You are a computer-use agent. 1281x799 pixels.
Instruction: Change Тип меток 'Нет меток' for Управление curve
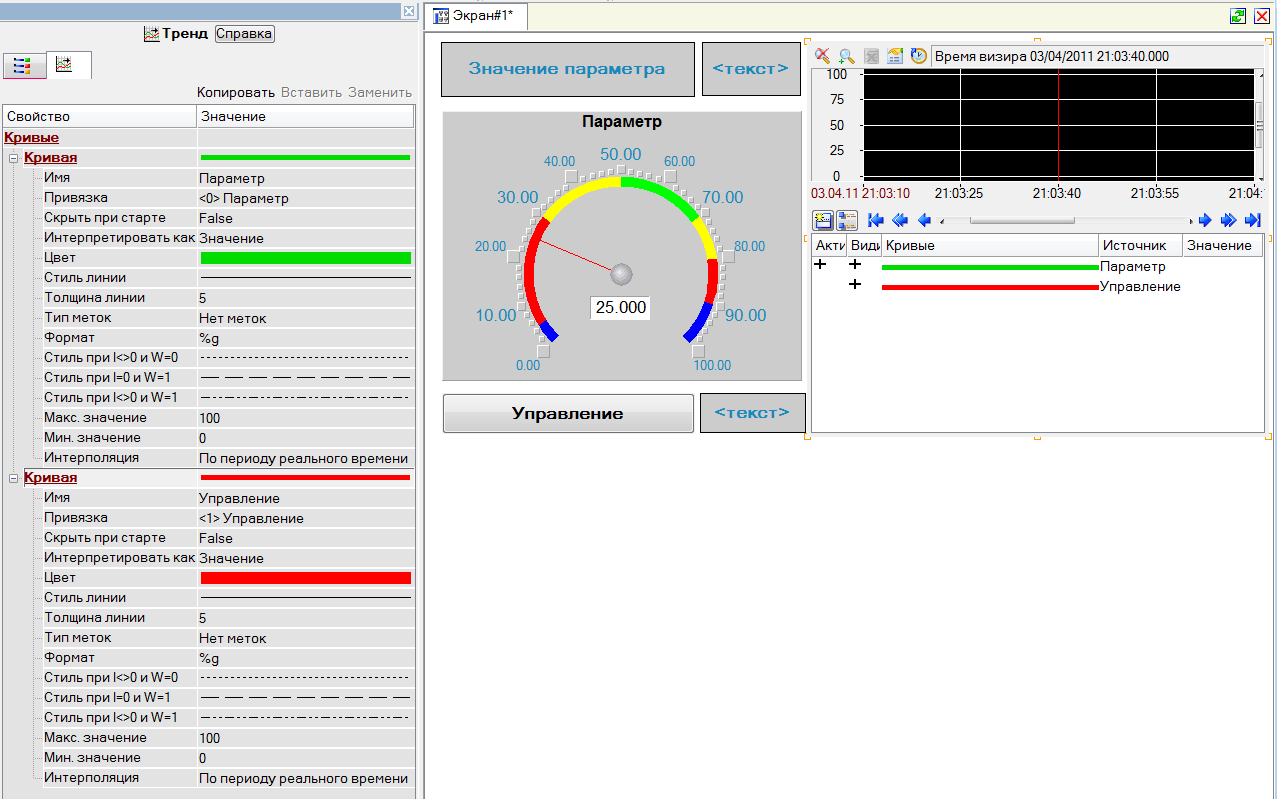[x=306, y=638]
